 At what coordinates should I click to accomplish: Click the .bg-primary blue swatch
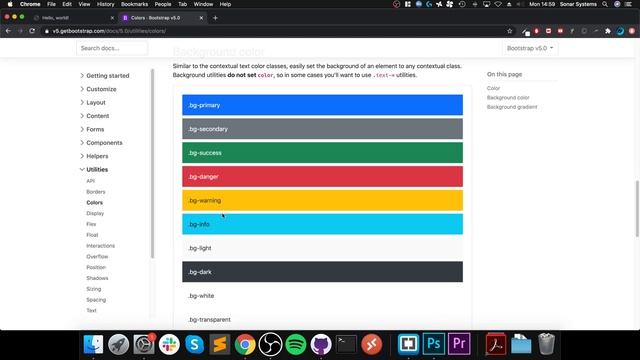pos(322,105)
